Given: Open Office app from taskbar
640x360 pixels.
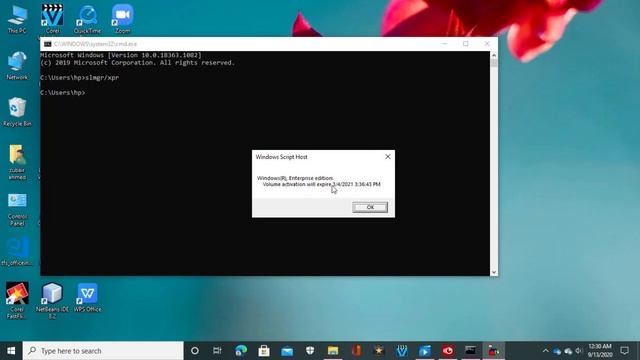Looking at the screenshot, I should click(x=356, y=351).
